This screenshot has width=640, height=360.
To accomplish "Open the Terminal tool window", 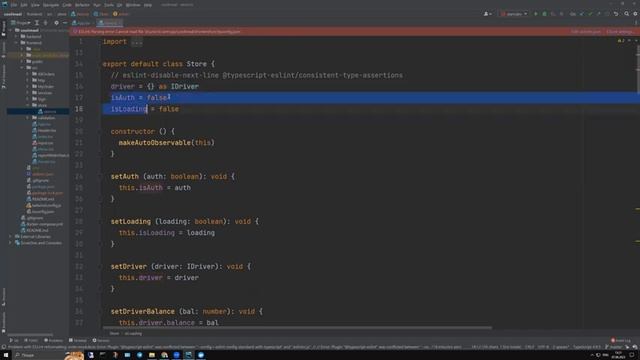I will pyautogui.click(x=78, y=340).
